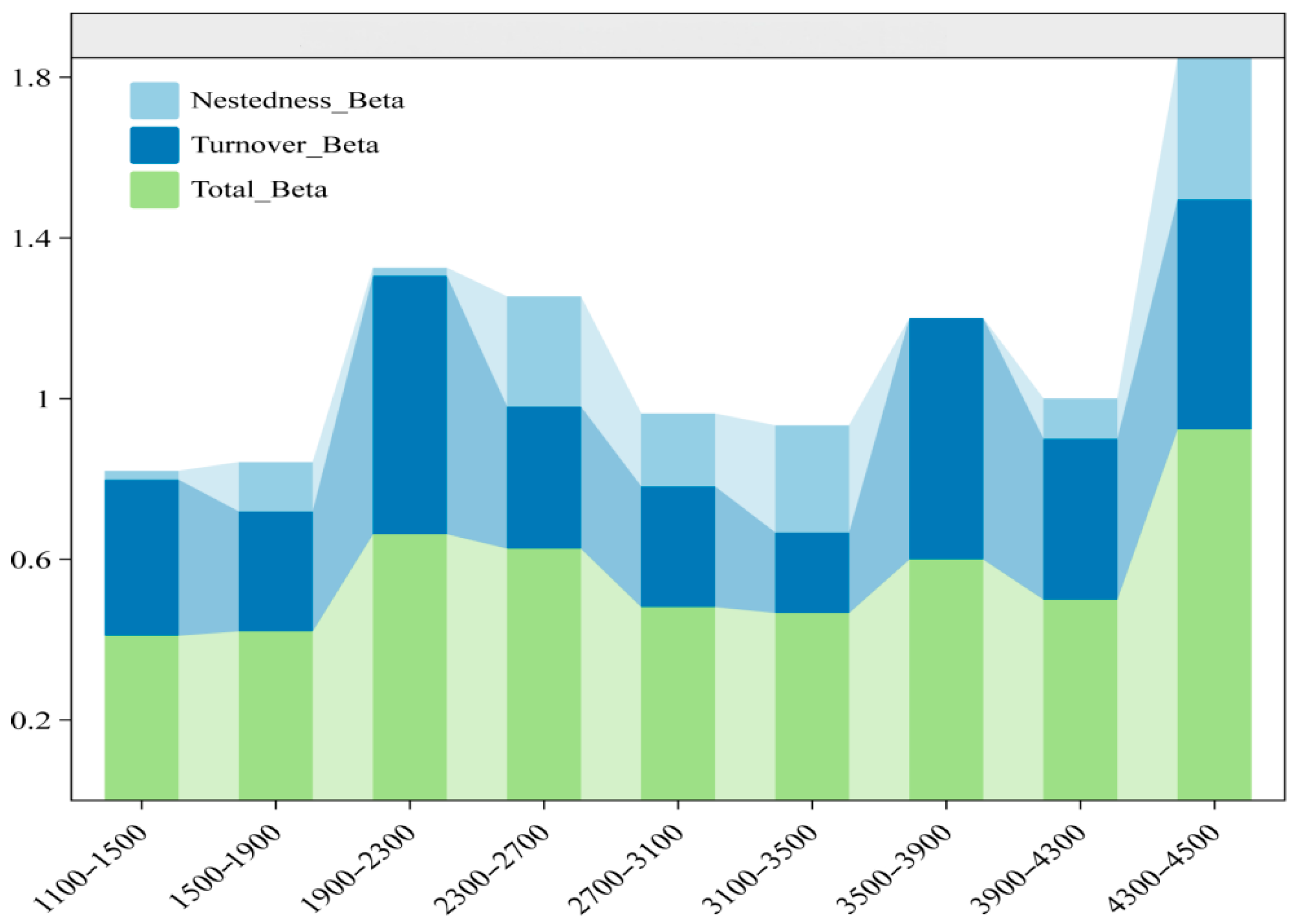Select the 'Nestedness_Beta' legend label

pyautogui.click(x=297, y=101)
